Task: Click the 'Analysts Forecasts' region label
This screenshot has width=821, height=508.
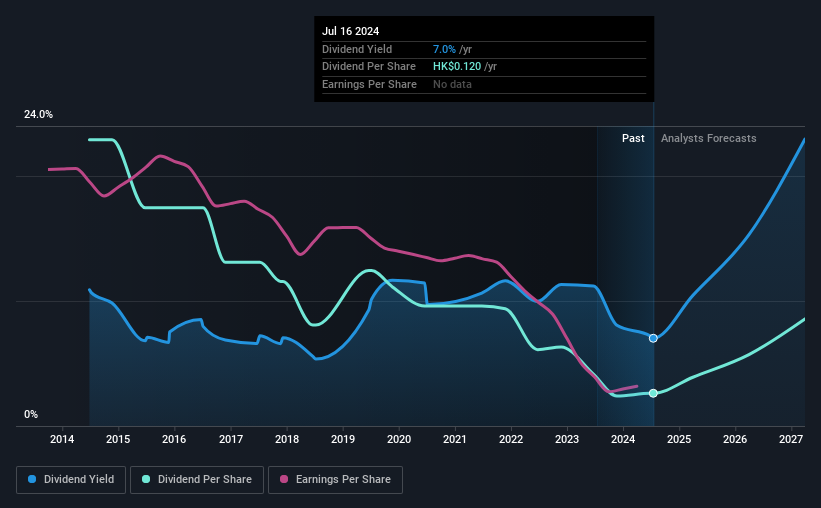Action: [708, 138]
